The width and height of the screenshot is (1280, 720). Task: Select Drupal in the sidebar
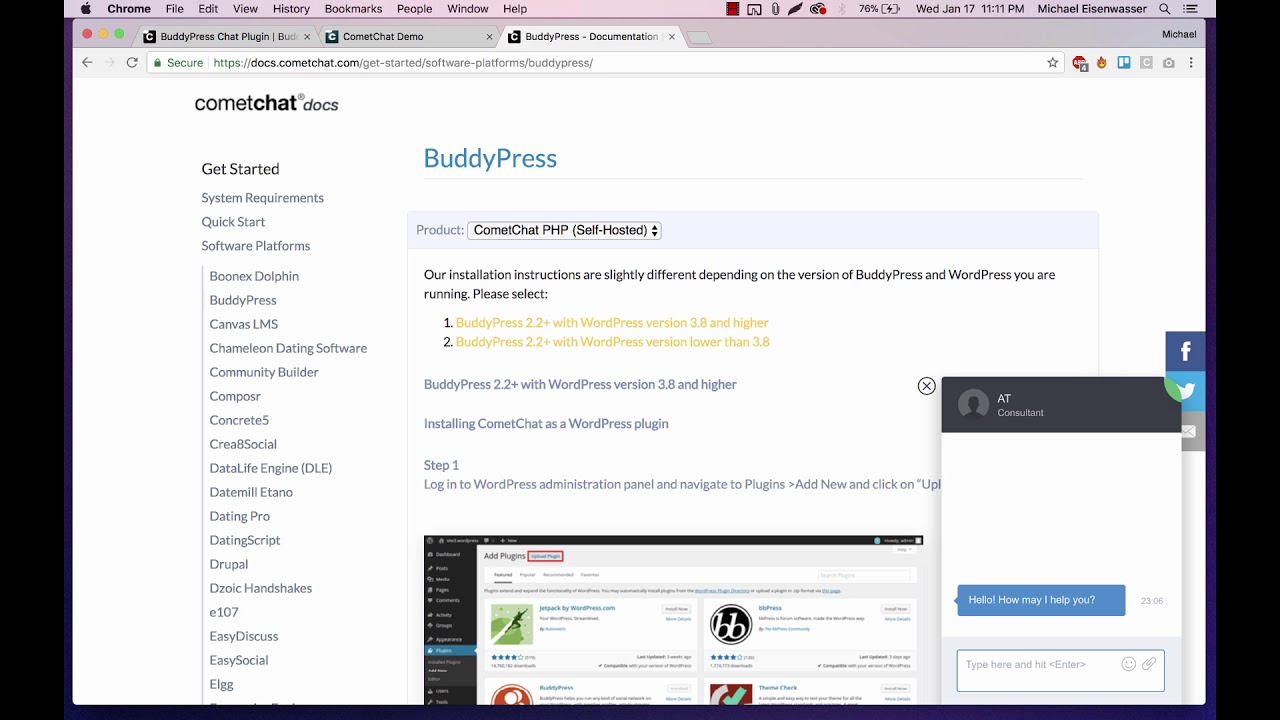pos(228,564)
